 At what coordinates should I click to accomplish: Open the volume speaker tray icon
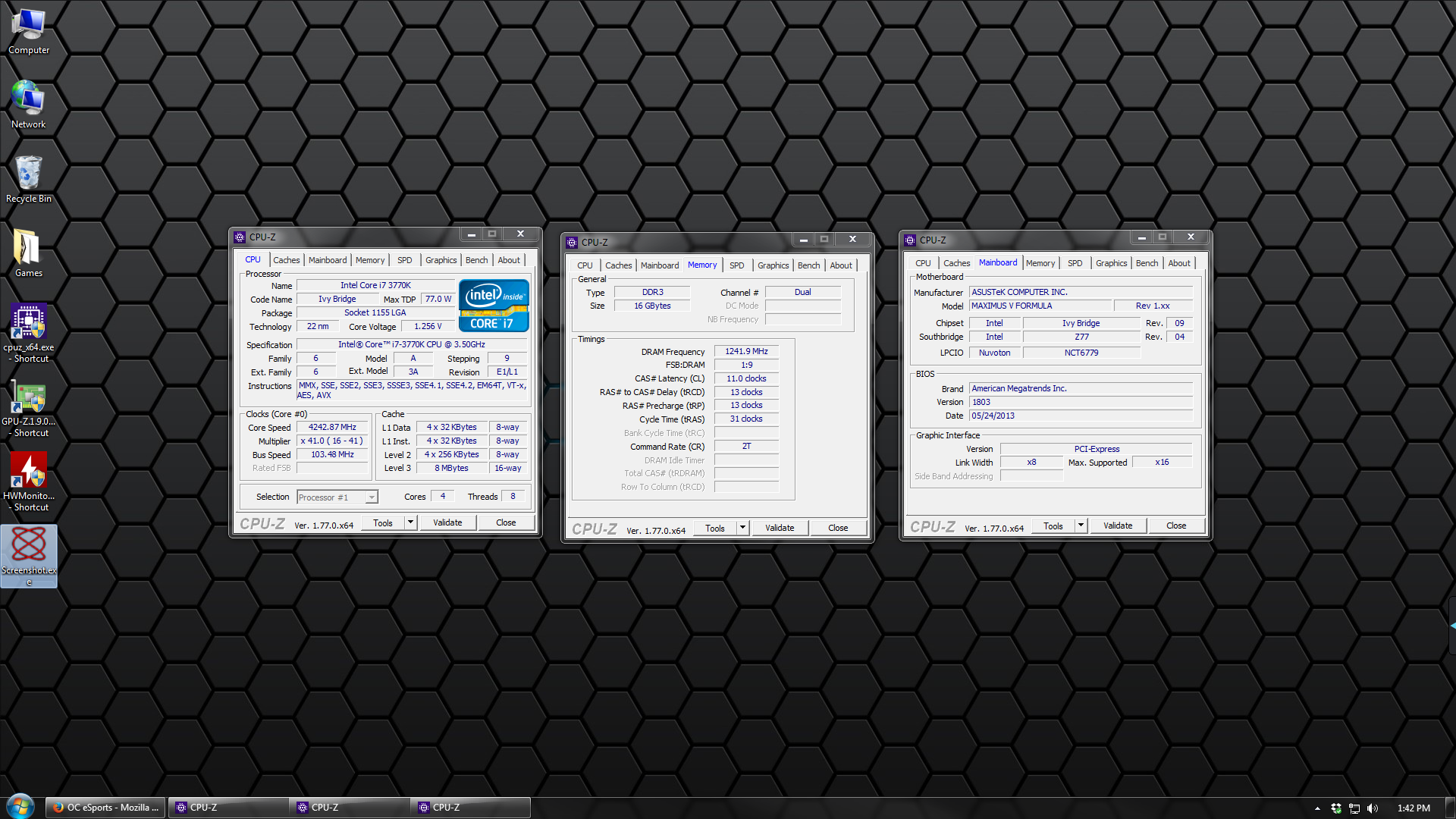(1373, 808)
